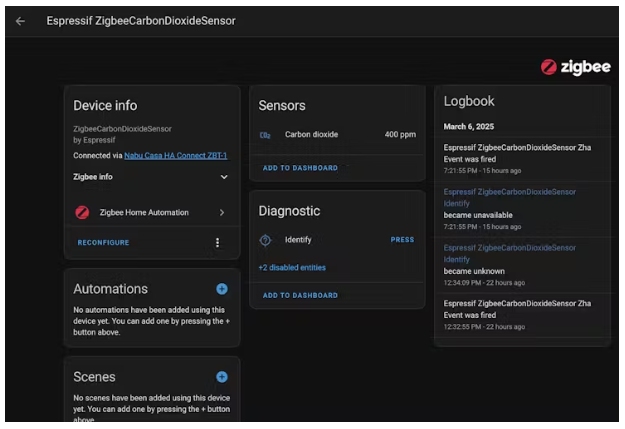Add a new automation with plus icon
The width and height of the screenshot is (625, 429).
click(222, 289)
